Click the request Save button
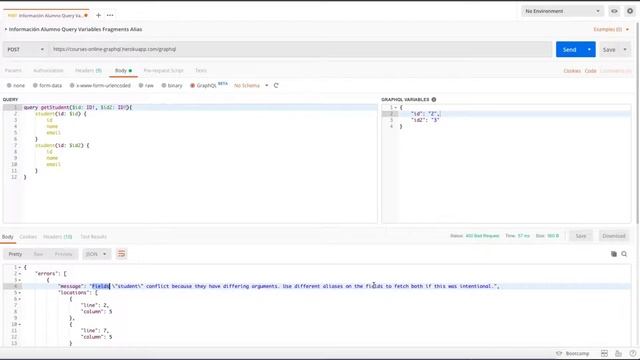 (609, 49)
